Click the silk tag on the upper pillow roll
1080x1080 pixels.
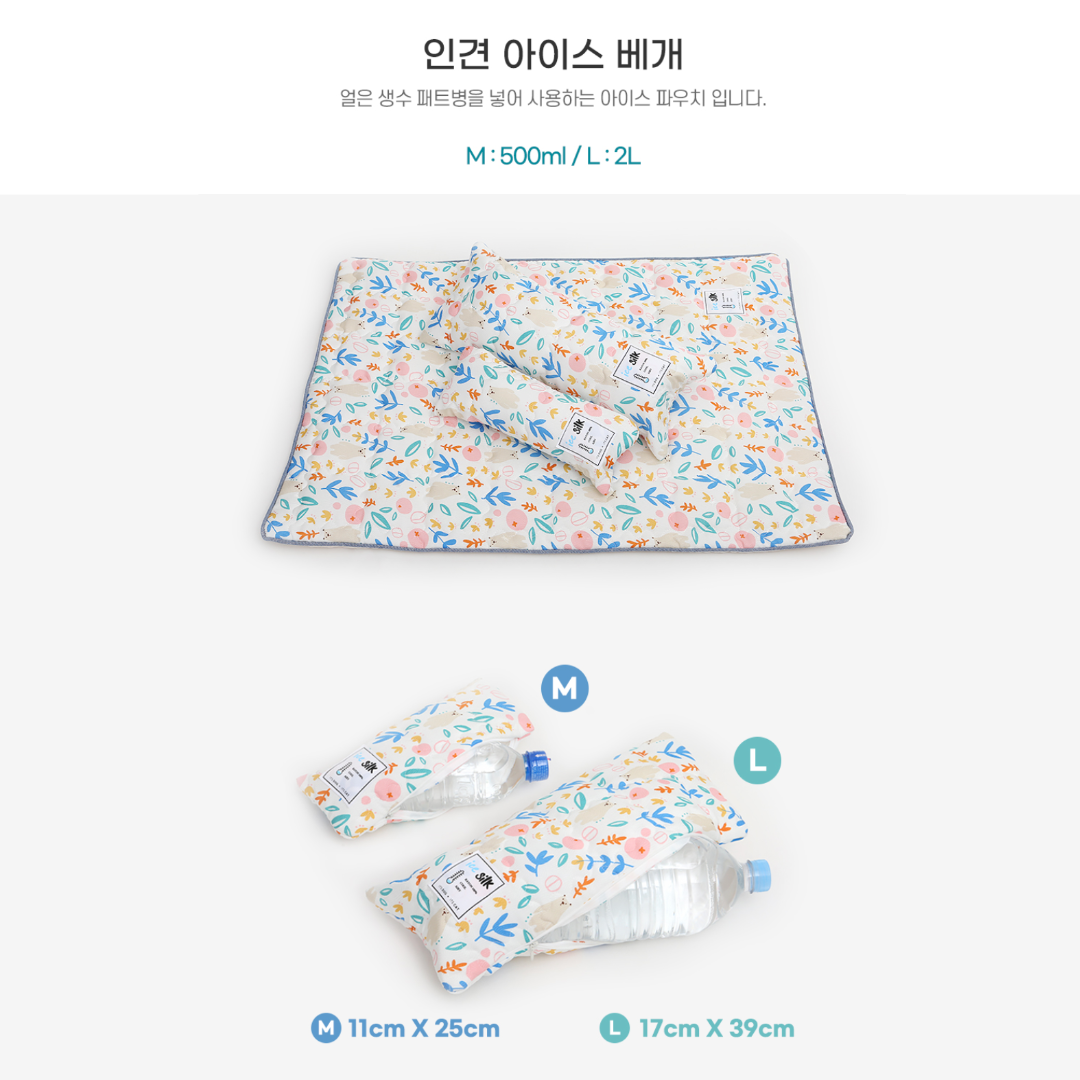(x=641, y=369)
